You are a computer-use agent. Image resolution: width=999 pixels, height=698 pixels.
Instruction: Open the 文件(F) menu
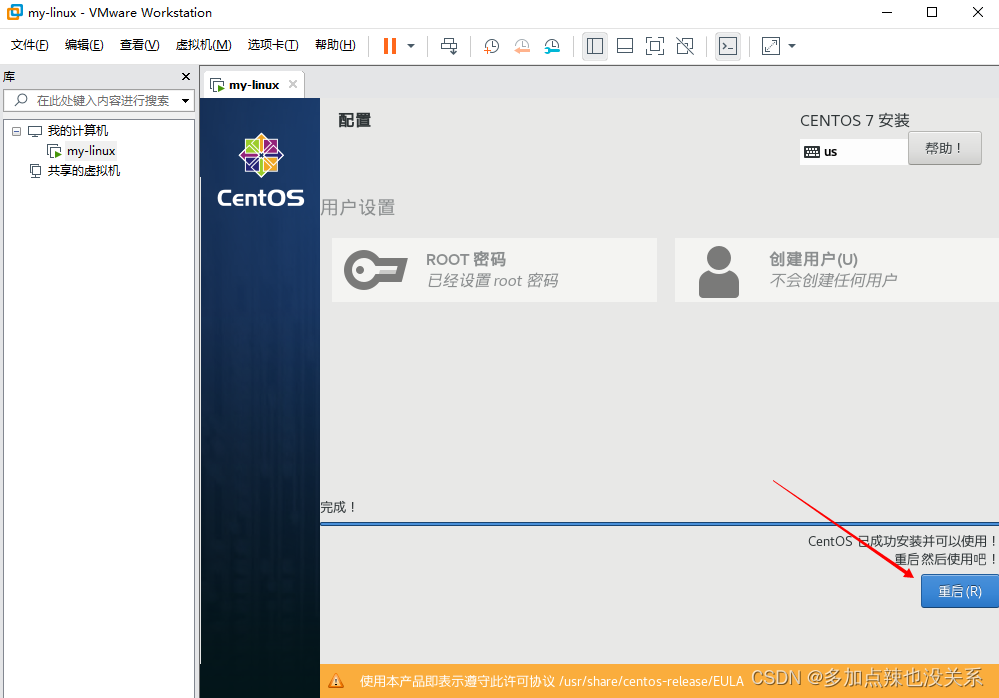click(30, 45)
